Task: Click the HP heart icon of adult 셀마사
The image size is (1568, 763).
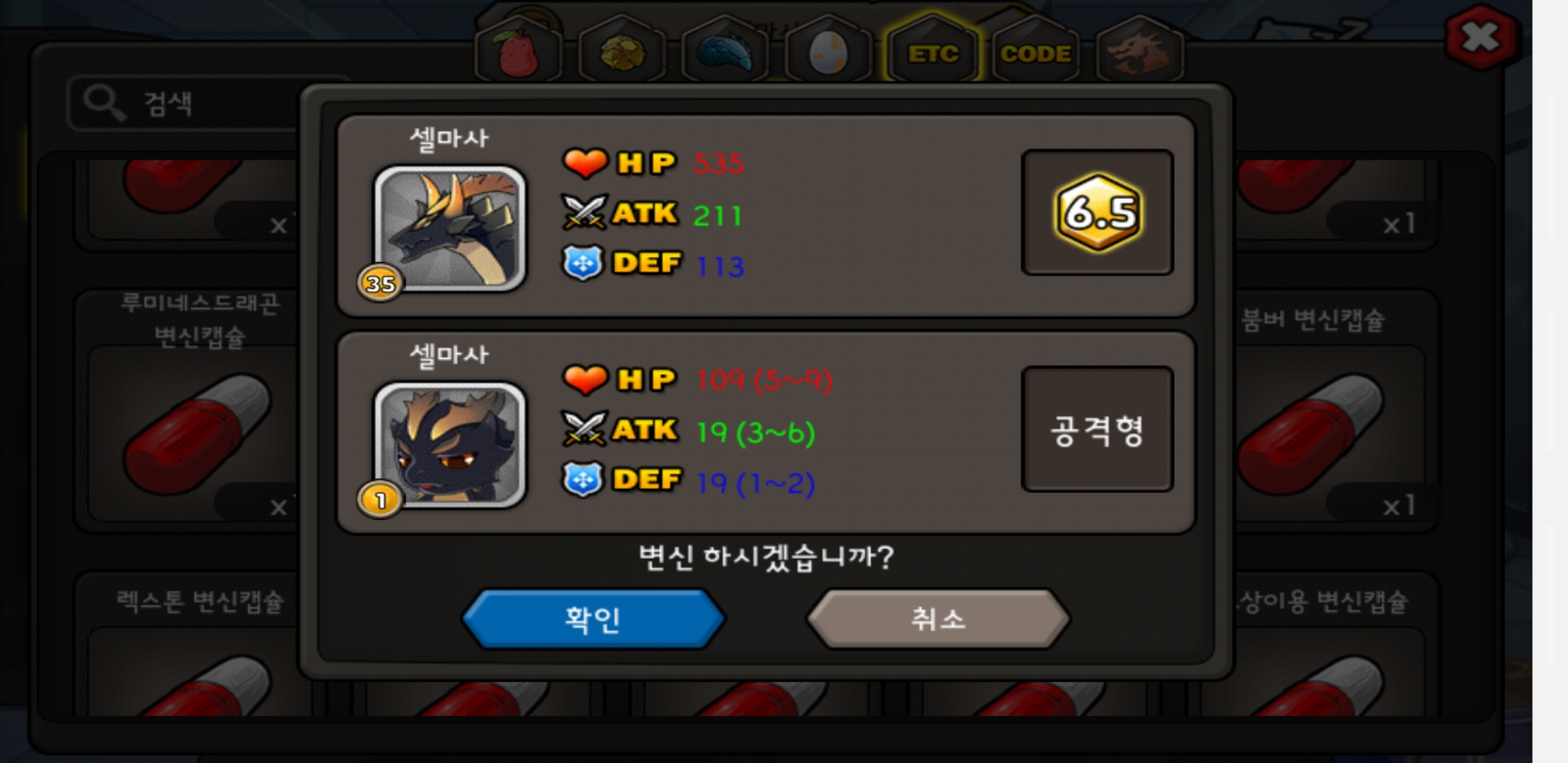Action: (585, 163)
